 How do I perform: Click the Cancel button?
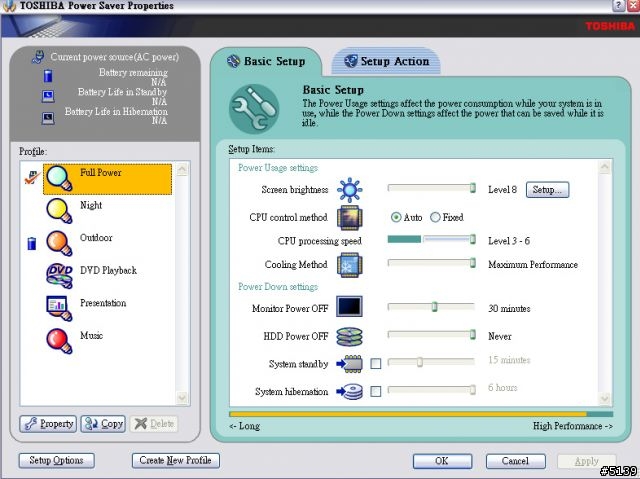(x=516, y=461)
